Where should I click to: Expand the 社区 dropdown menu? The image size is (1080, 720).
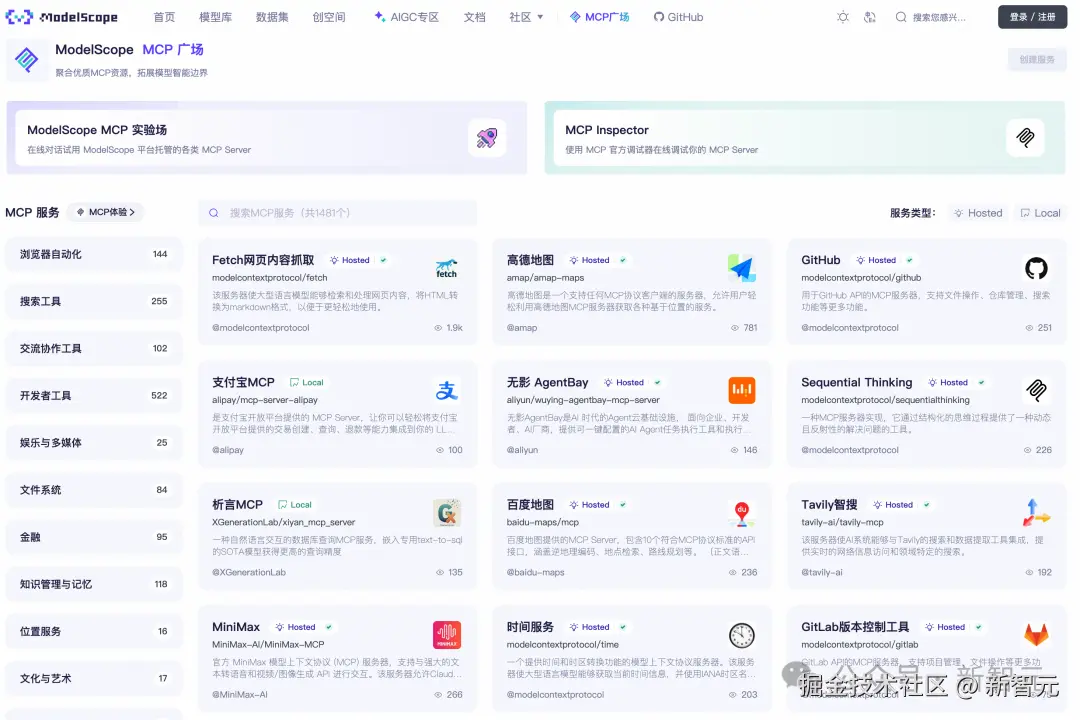[526, 17]
